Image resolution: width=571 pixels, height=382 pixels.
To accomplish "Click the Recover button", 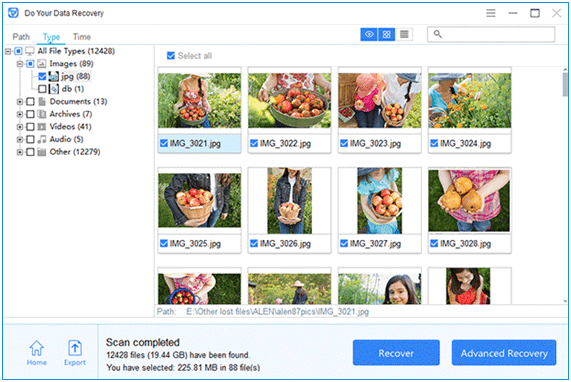I will click(396, 353).
